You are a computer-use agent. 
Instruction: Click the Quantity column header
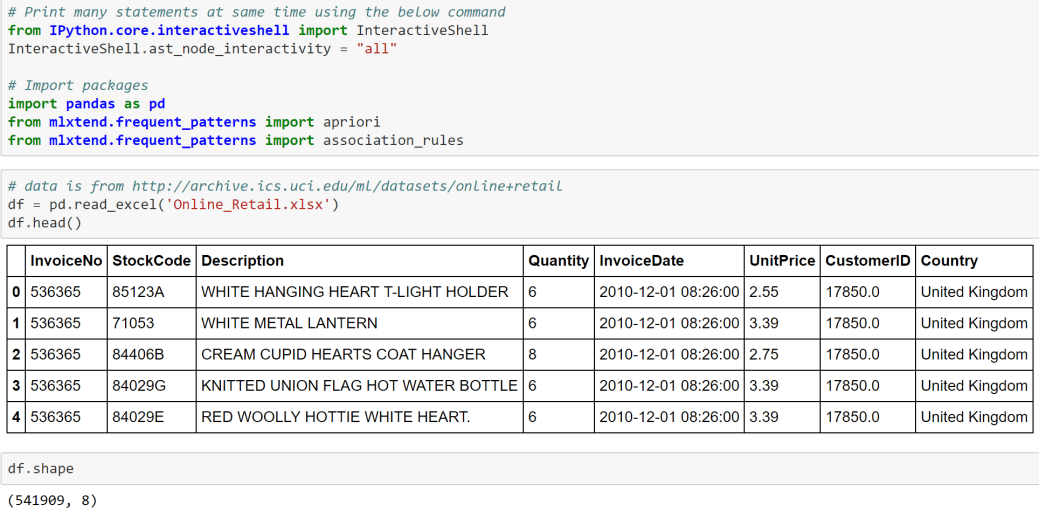click(559, 261)
